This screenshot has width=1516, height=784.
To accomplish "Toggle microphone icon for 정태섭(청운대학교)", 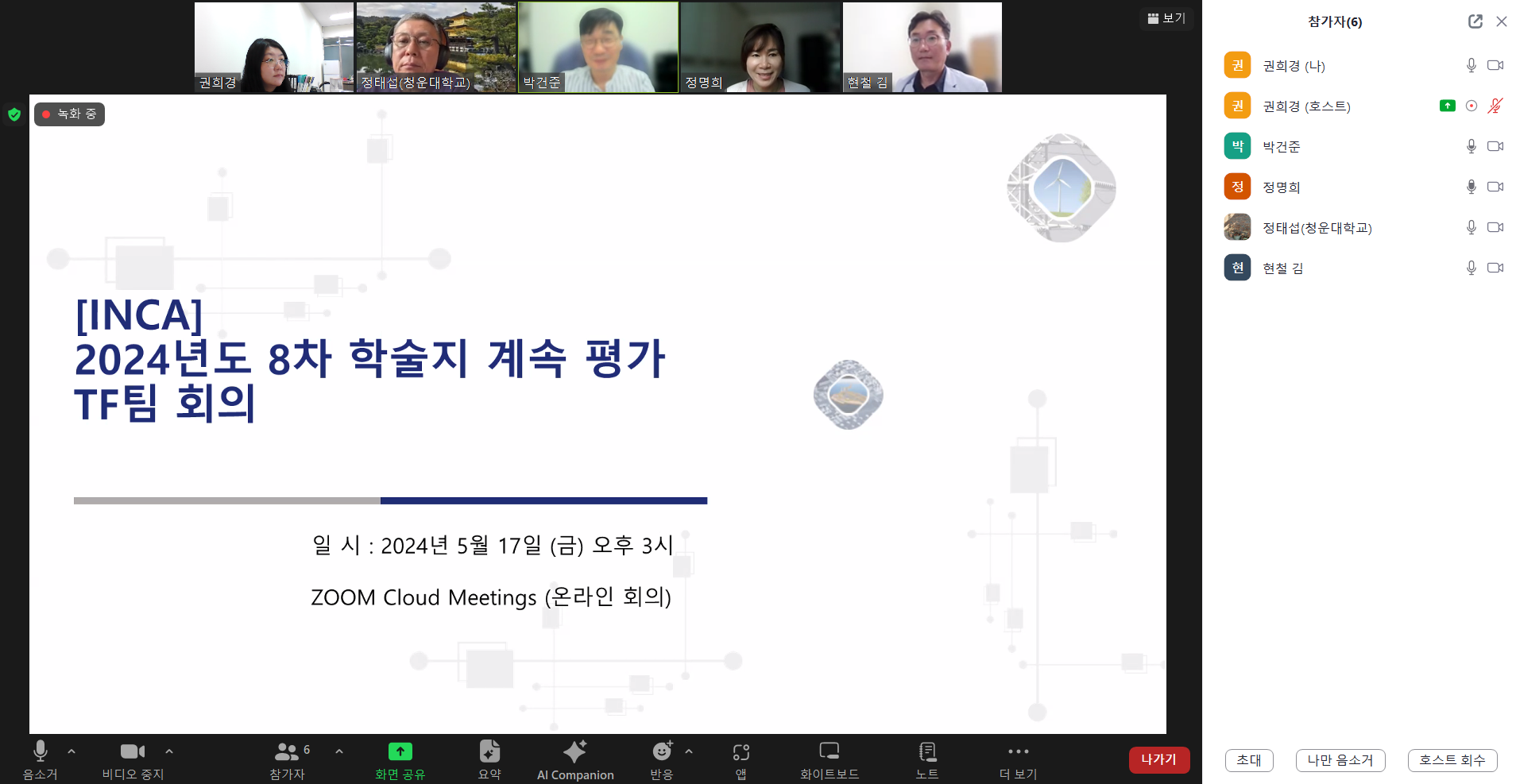I will click(1472, 227).
